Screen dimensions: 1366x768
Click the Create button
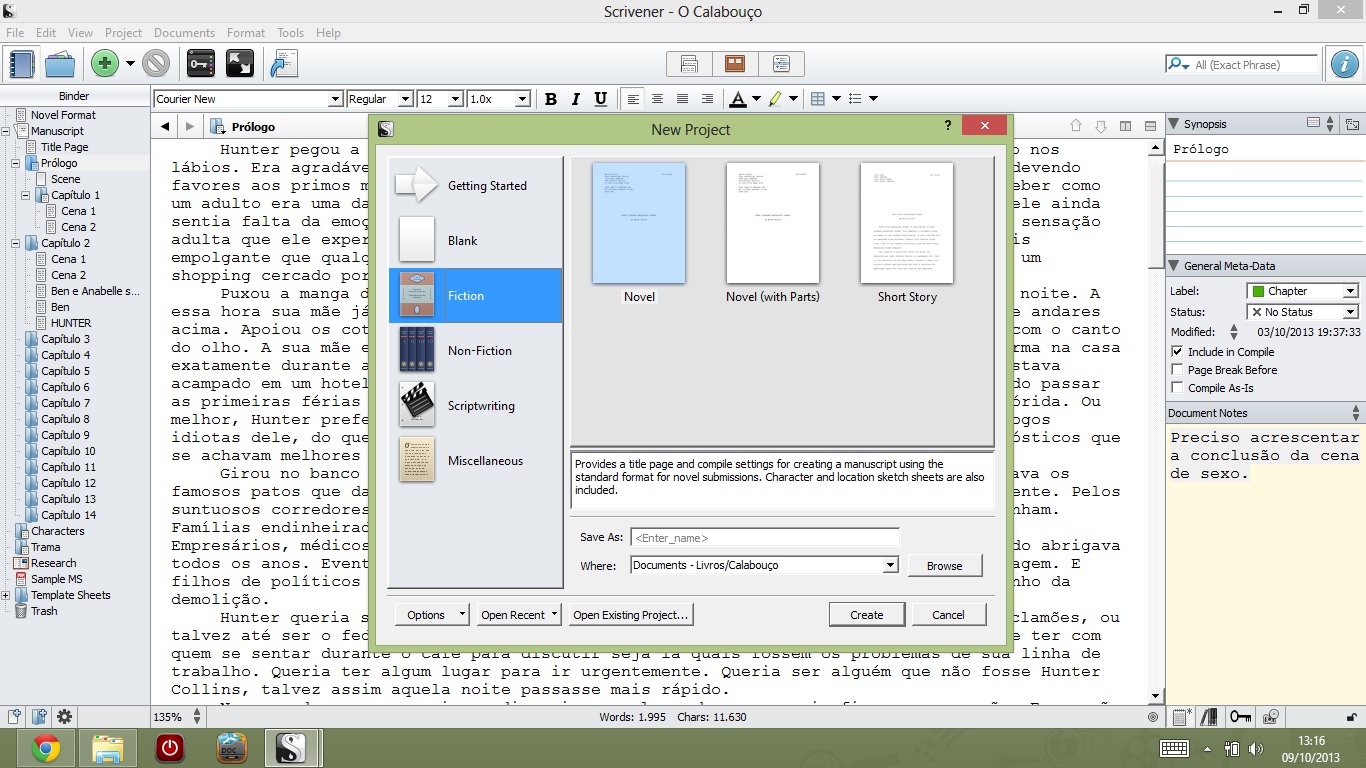click(x=866, y=615)
